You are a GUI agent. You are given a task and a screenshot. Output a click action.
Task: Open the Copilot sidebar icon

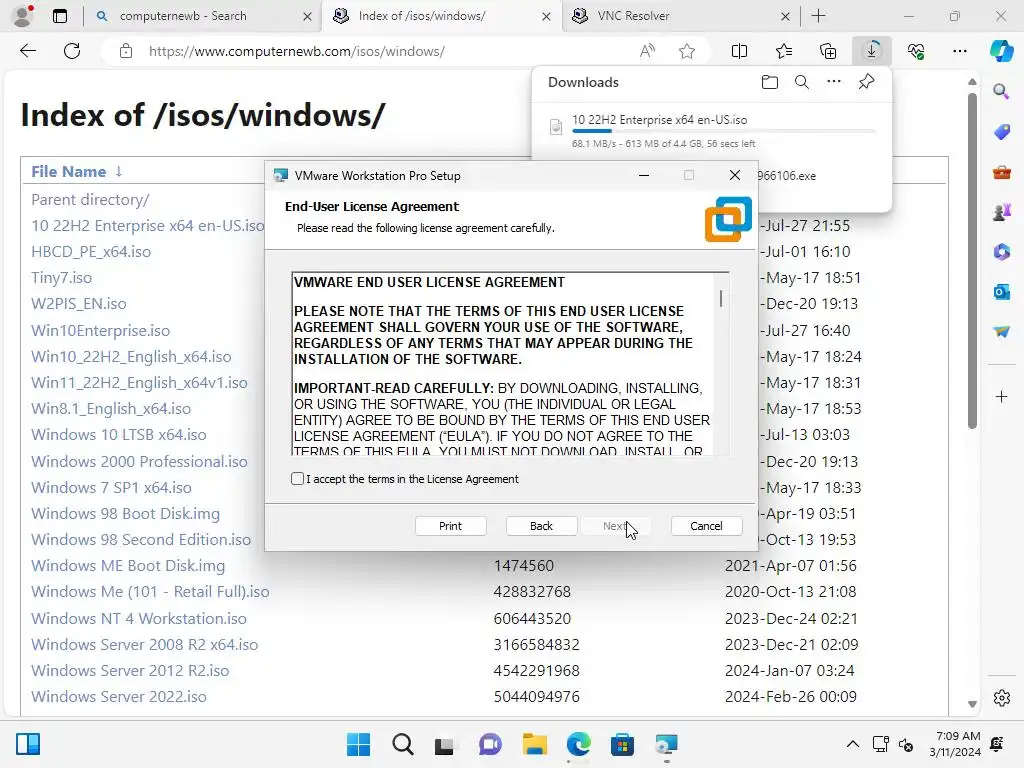coord(1001,51)
